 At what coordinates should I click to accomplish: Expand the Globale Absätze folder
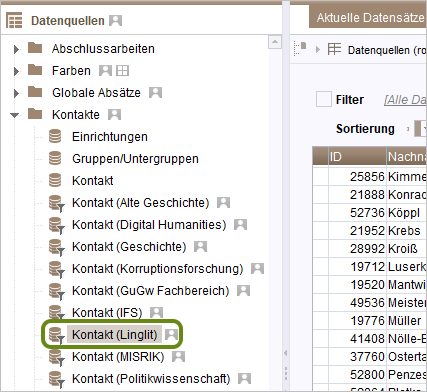click(16, 93)
